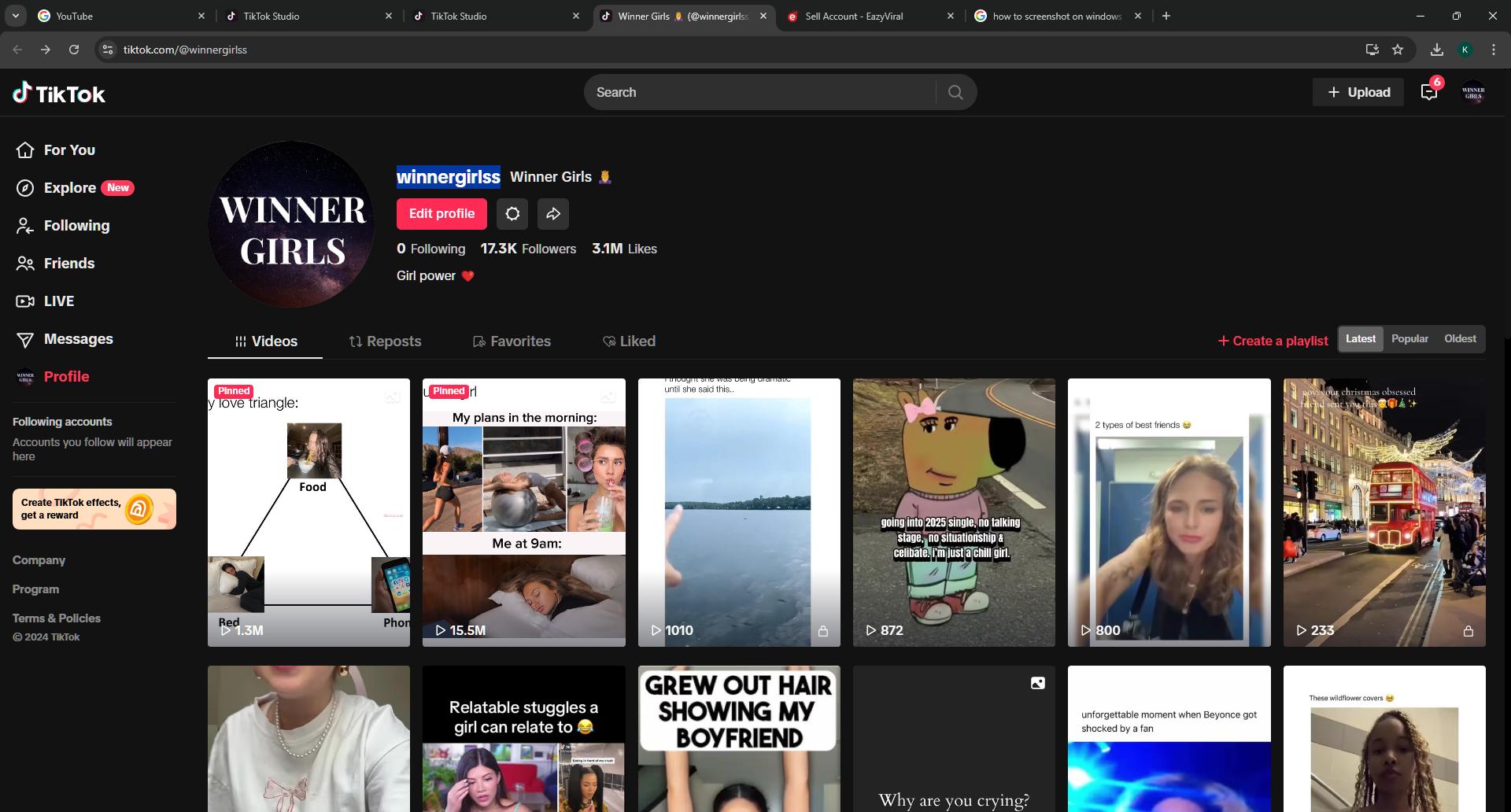Click Edit profile button
Viewport: 1511px width, 812px height.
point(441,214)
